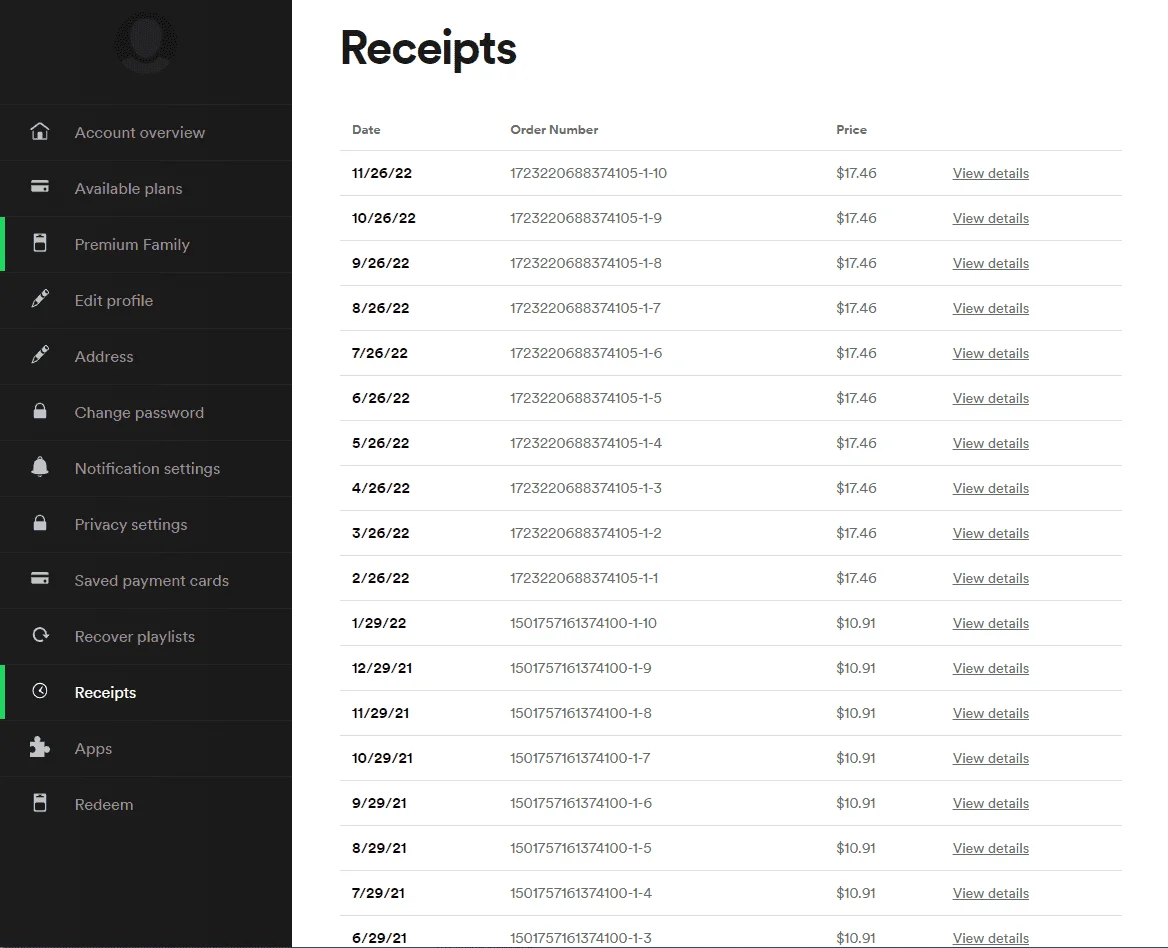Click the pencil icon beside Address
Image resolution: width=1168 pixels, height=948 pixels.
pos(39,355)
